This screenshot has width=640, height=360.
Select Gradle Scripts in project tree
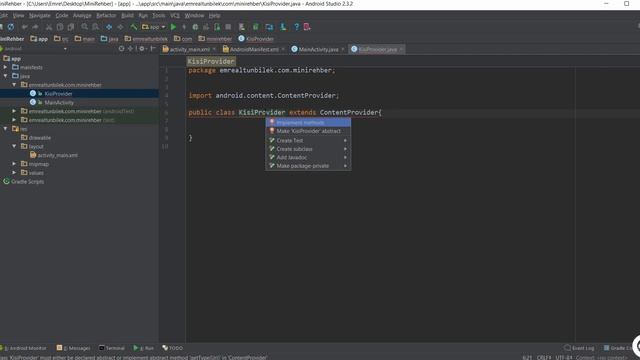(27, 182)
